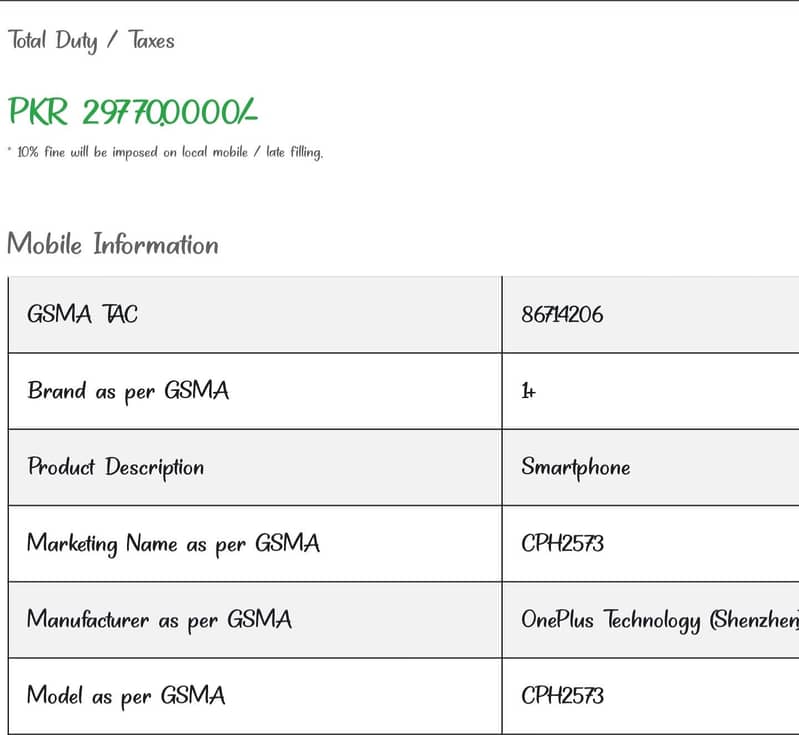799x735 pixels.
Task: Click the 'GSMA TAC' label cell
Action: 255,314
